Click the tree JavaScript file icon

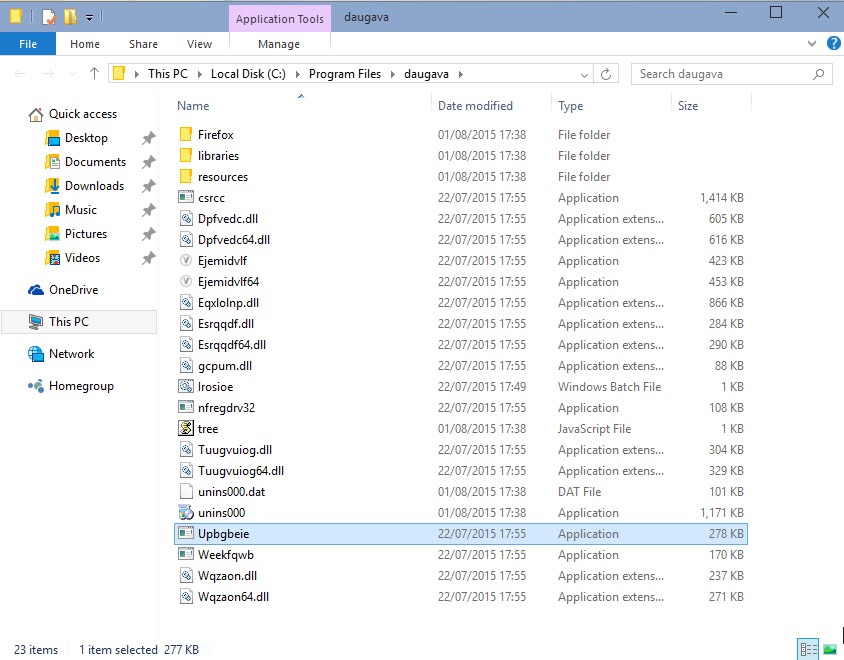[x=185, y=429]
